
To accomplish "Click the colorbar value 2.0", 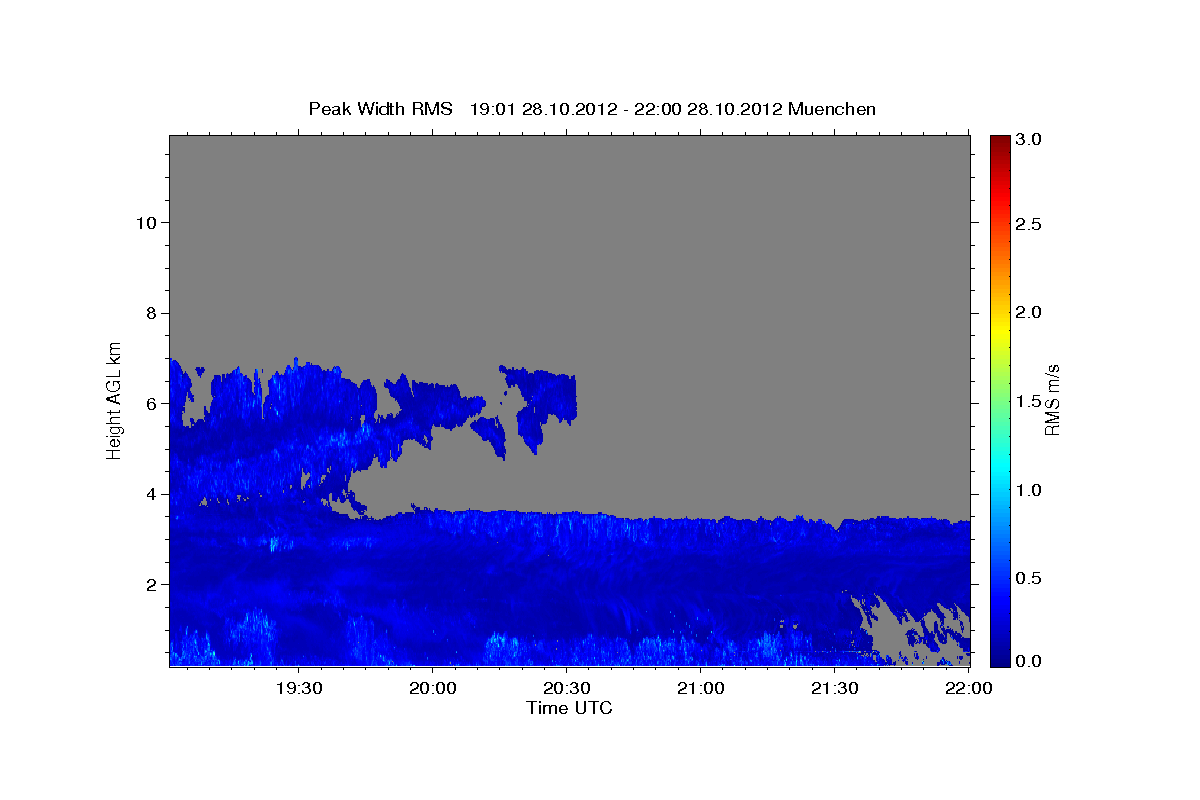I will 1029,312.
